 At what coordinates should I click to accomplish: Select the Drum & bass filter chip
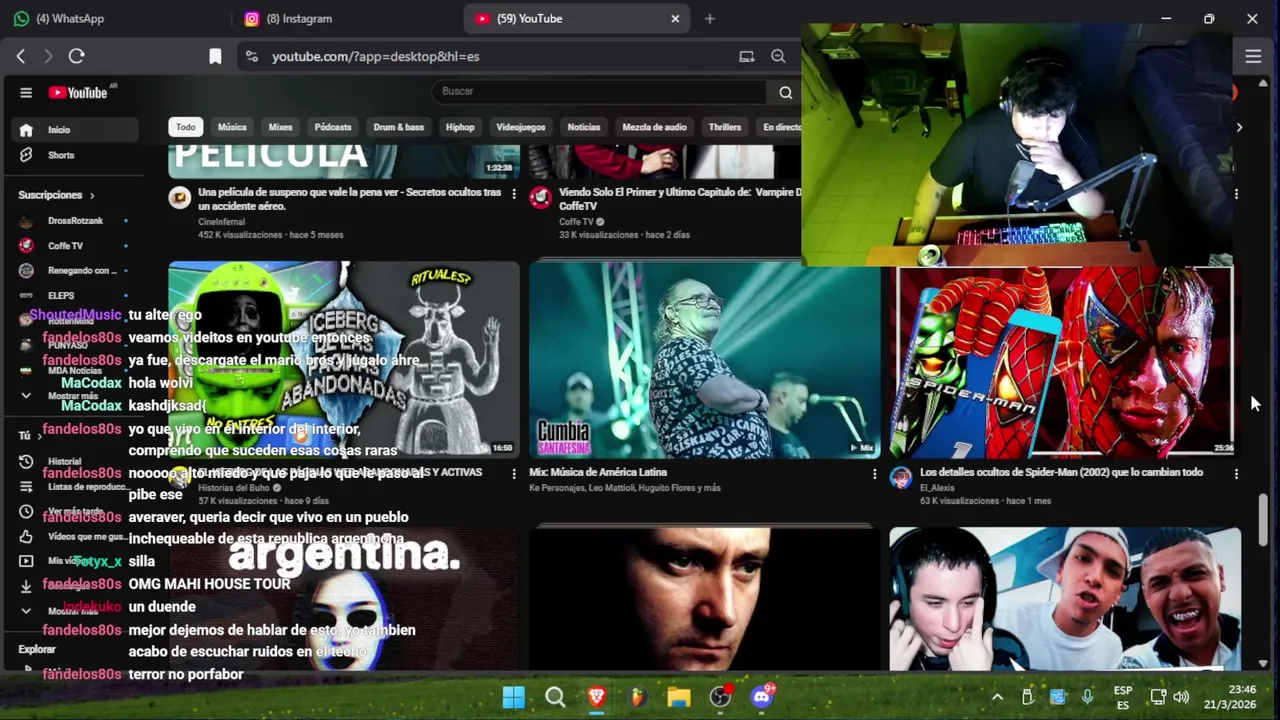(x=399, y=127)
